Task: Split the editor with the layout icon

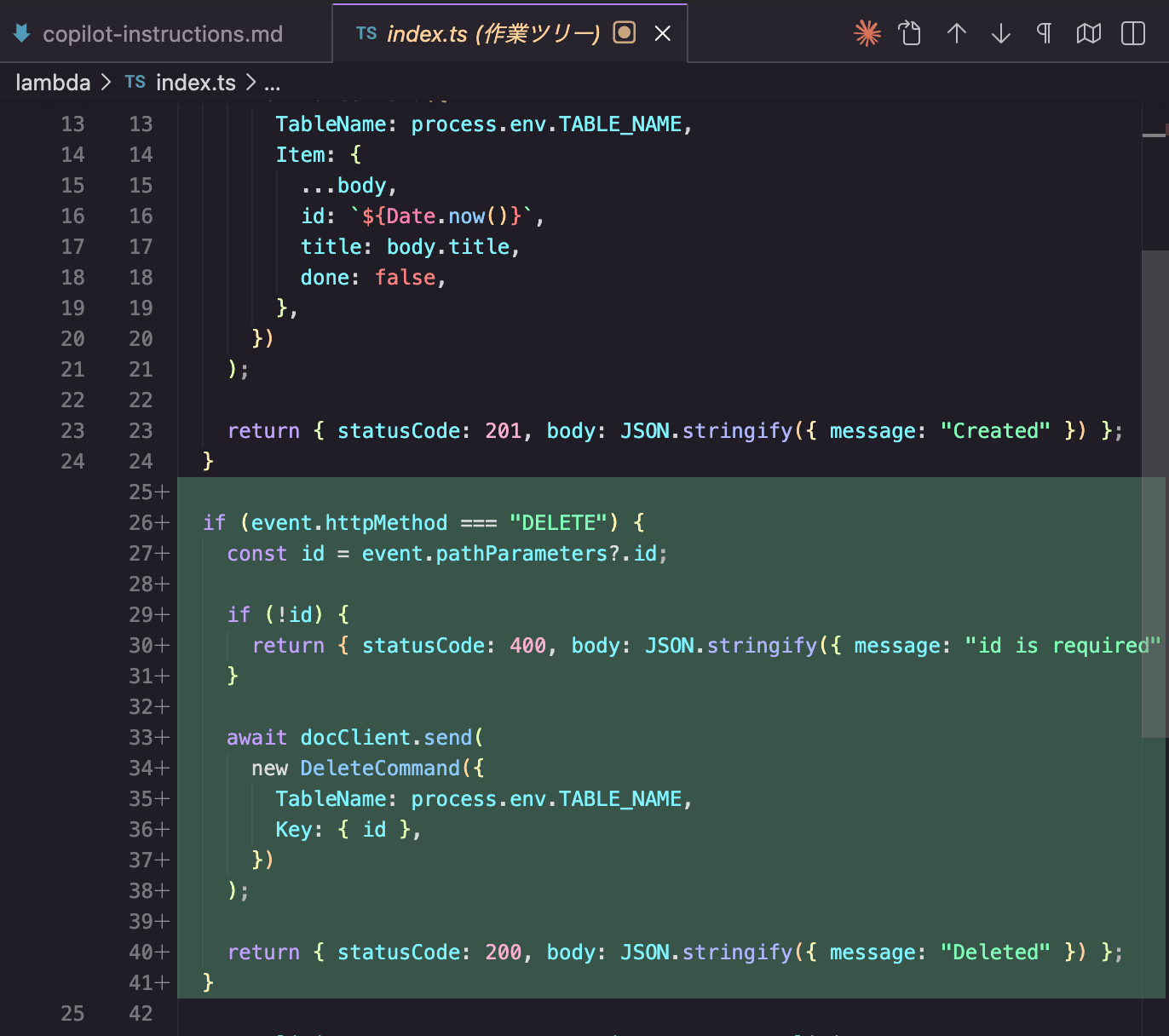Action: click(x=1132, y=33)
